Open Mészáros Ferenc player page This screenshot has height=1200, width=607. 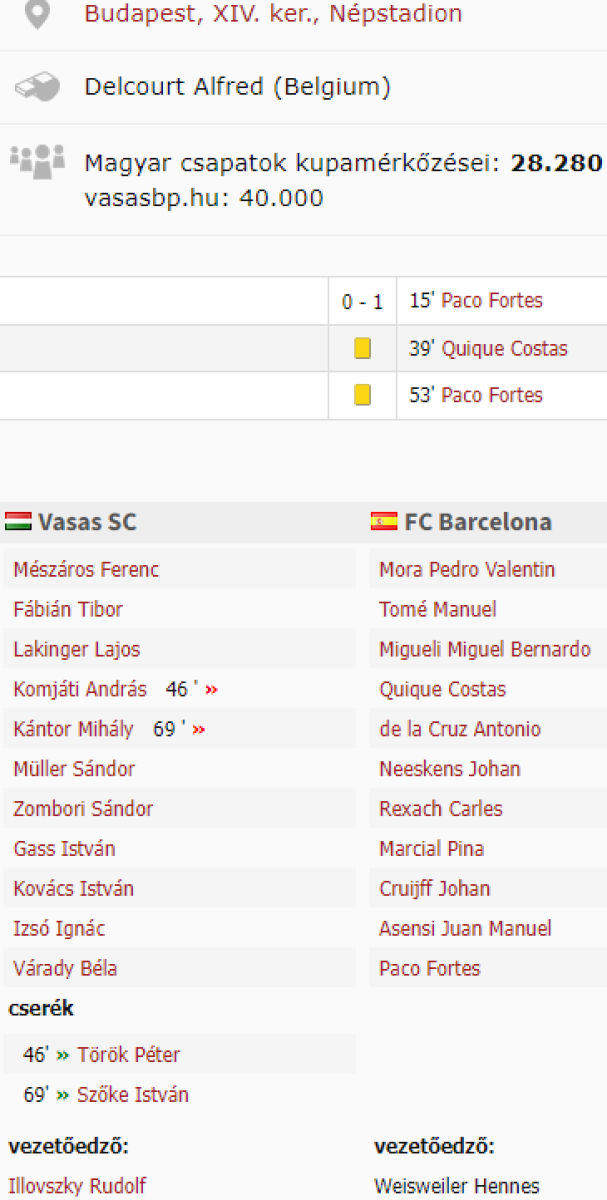pyautogui.click(x=86, y=570)
